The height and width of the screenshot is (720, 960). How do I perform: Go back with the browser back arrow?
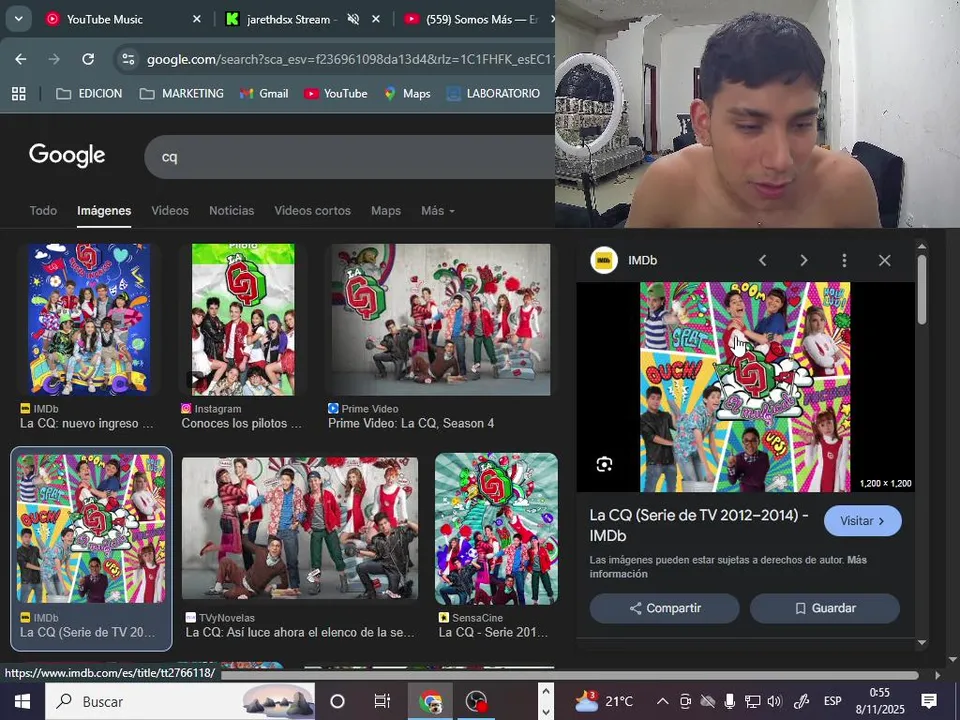coord(21,59)
